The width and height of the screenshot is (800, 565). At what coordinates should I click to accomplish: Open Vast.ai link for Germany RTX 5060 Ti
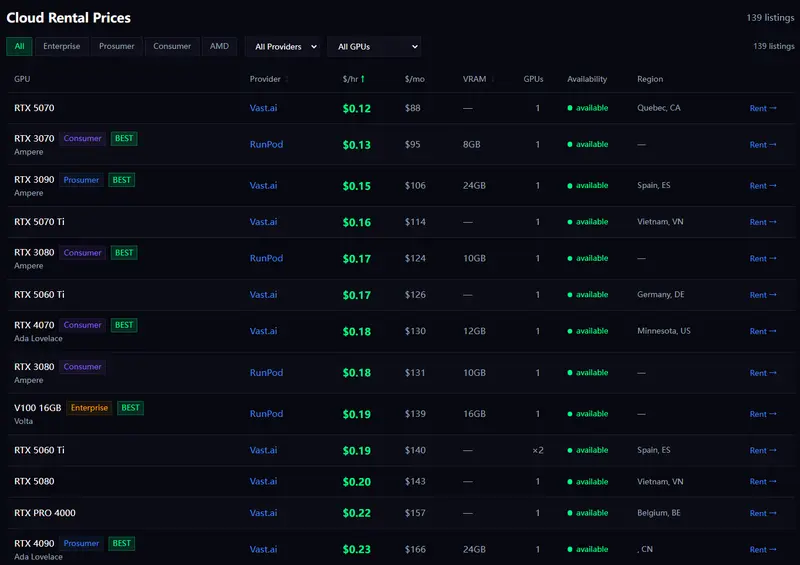pyautogui.click(x=263, y=294)
